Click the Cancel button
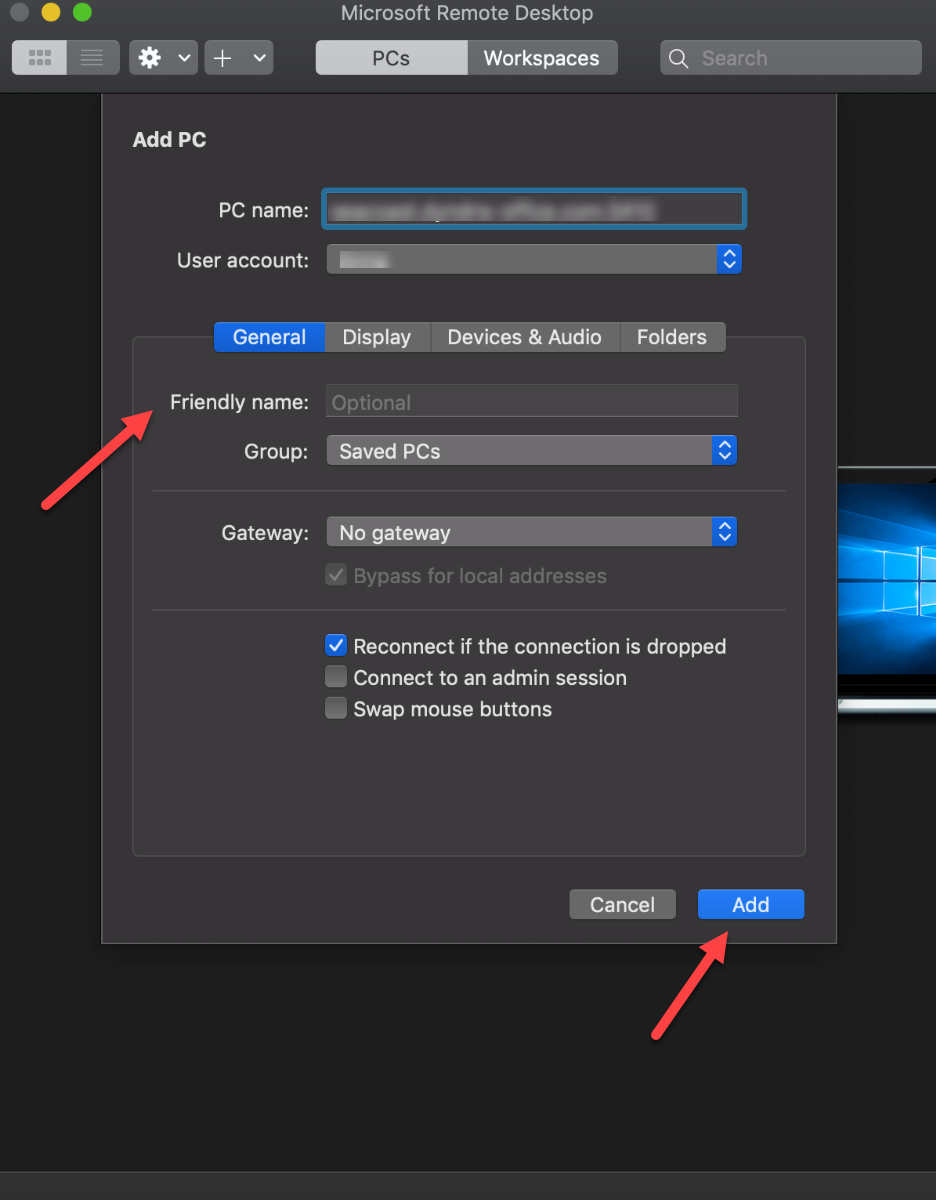The height and width of the screenshot is (1200, 936). click(x=622, y=905)
